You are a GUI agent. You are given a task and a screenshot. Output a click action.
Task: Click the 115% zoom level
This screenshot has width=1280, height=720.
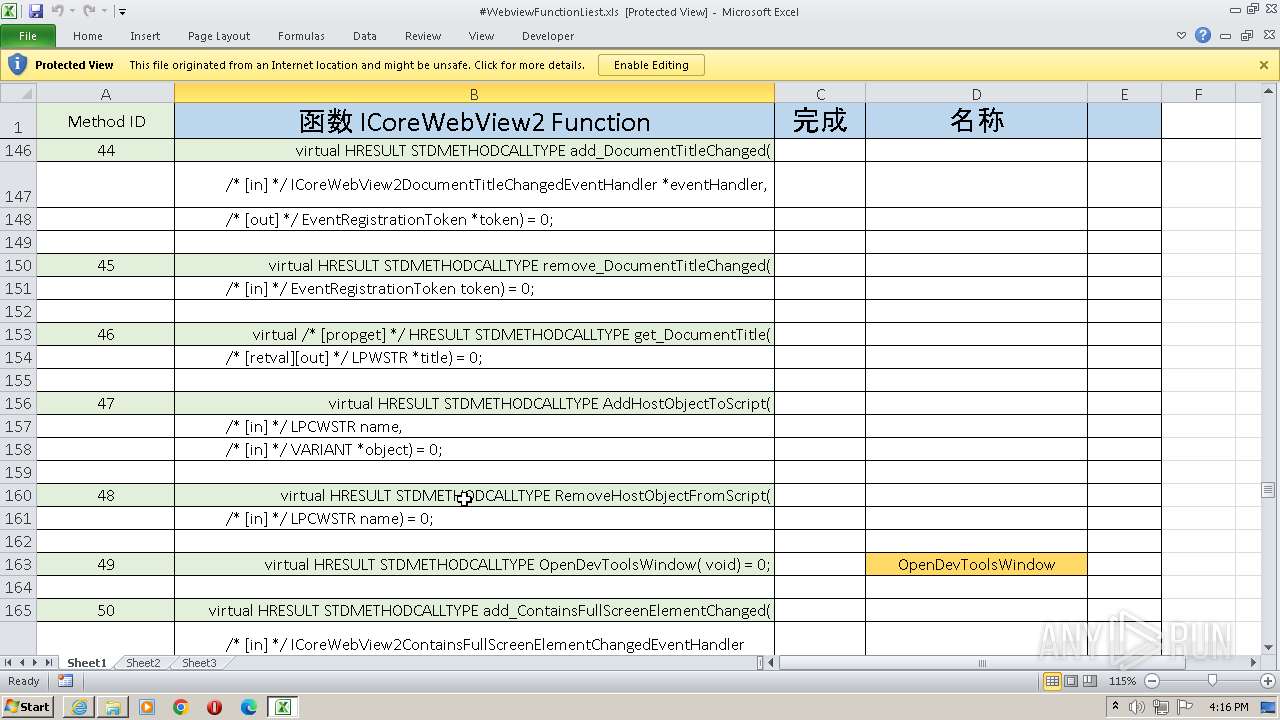pyautogui.click(x=1122, y=681)
